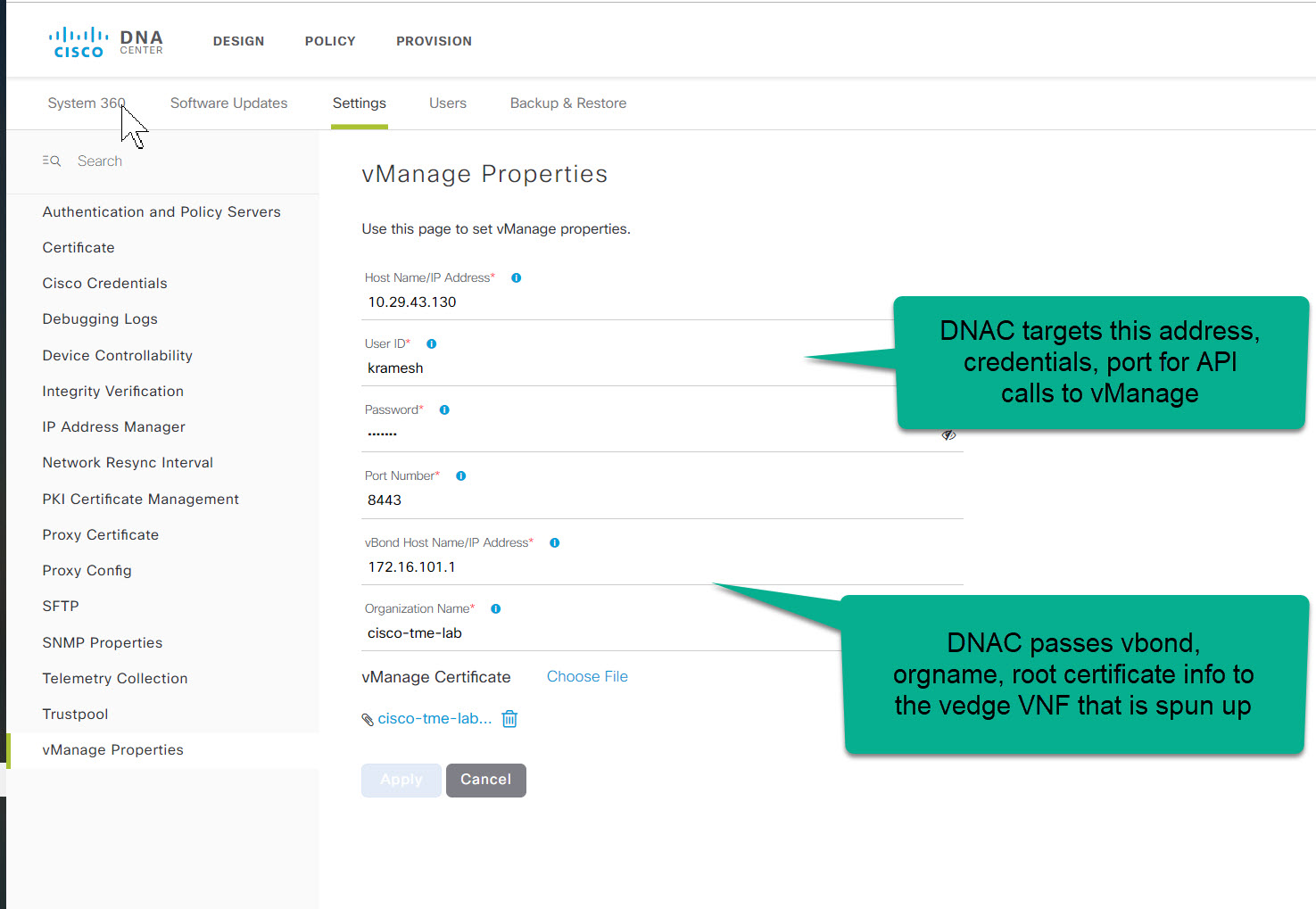1316x909 pixels.
Task: Open the uploaded cisco-tme-lab certificate link
Action: pos(435,718)
